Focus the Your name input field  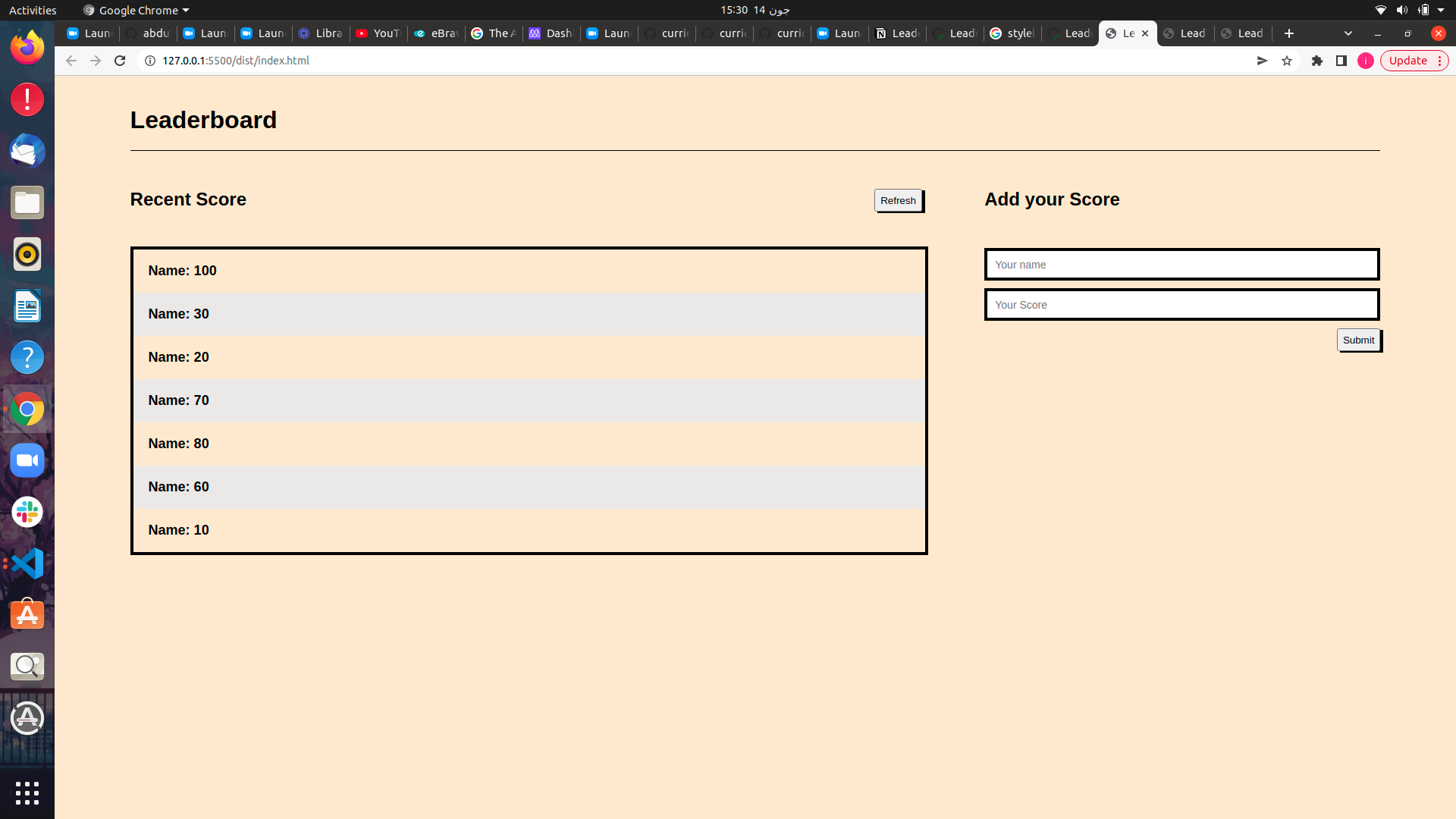(x=1181, y=265)
